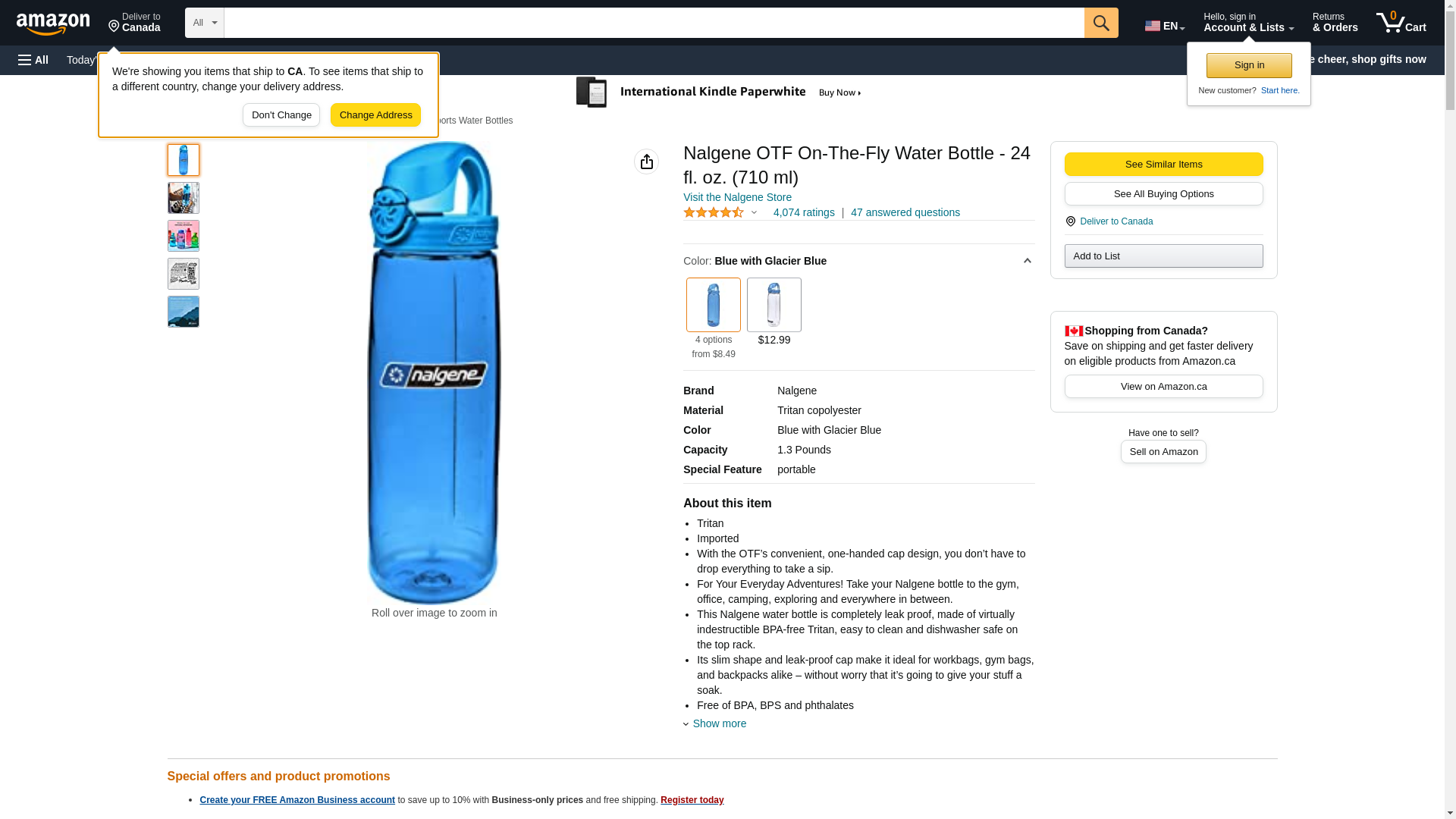
Task: Click the yellow Sign in button
Action: pyautogui.click(x=1248, y=65)
